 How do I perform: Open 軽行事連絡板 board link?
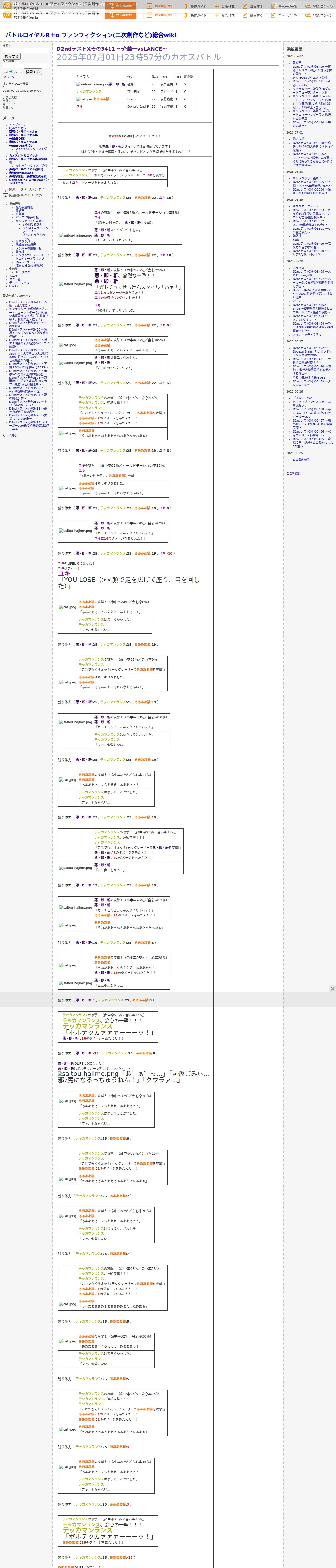click(x=24, y=207)
